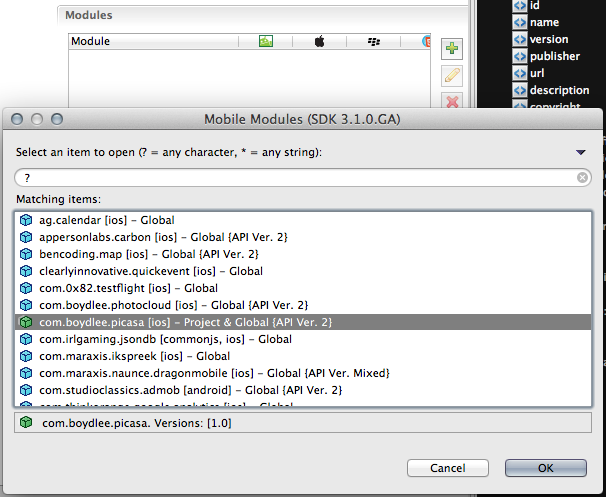Select the publisher element in outline
The image size is (606, 497).
pyautogui.click(x=555, y=56)
